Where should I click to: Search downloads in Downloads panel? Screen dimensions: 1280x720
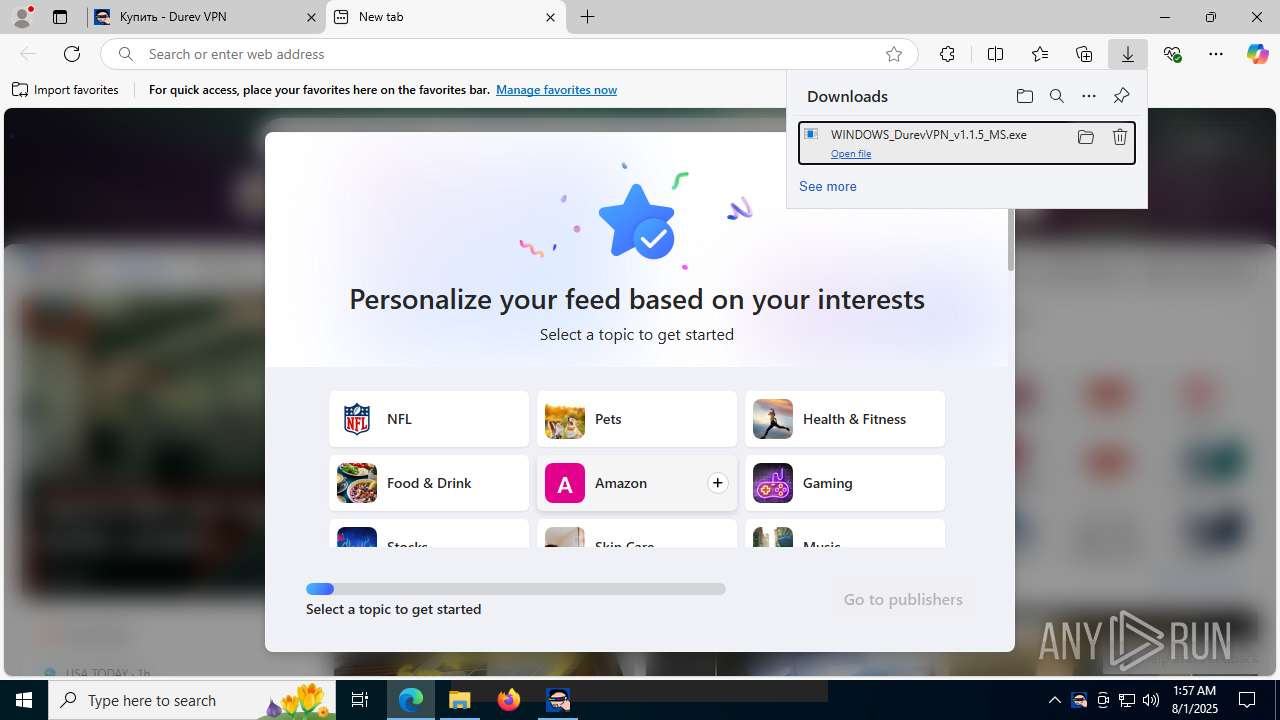pyautogui.click(x=1056, y=96)
